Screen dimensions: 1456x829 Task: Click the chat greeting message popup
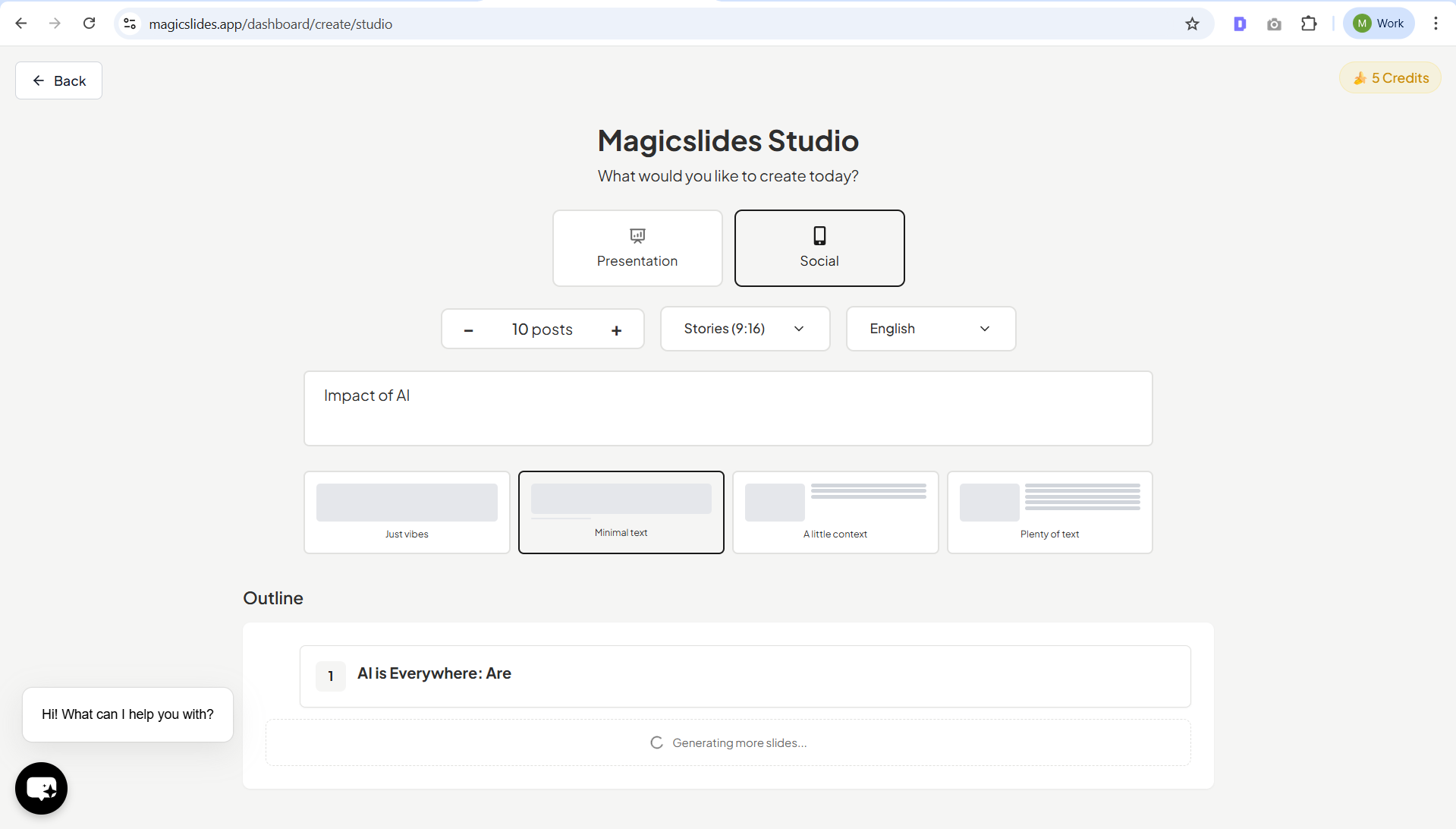tap(127, 714)
